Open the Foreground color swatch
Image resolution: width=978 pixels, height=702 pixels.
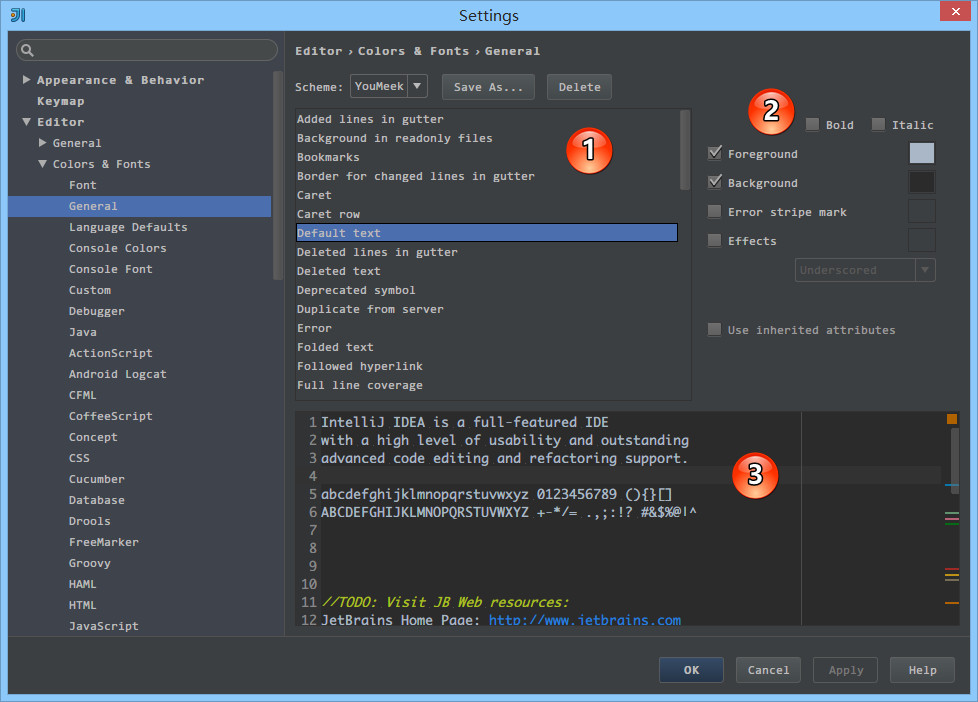tap(921, 153)
